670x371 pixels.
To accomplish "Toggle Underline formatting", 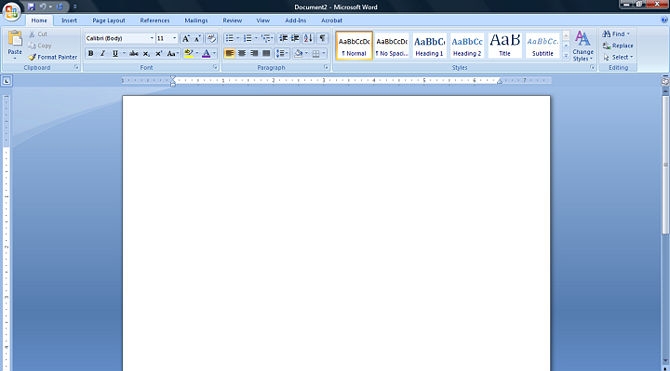I will pos(115,53).
